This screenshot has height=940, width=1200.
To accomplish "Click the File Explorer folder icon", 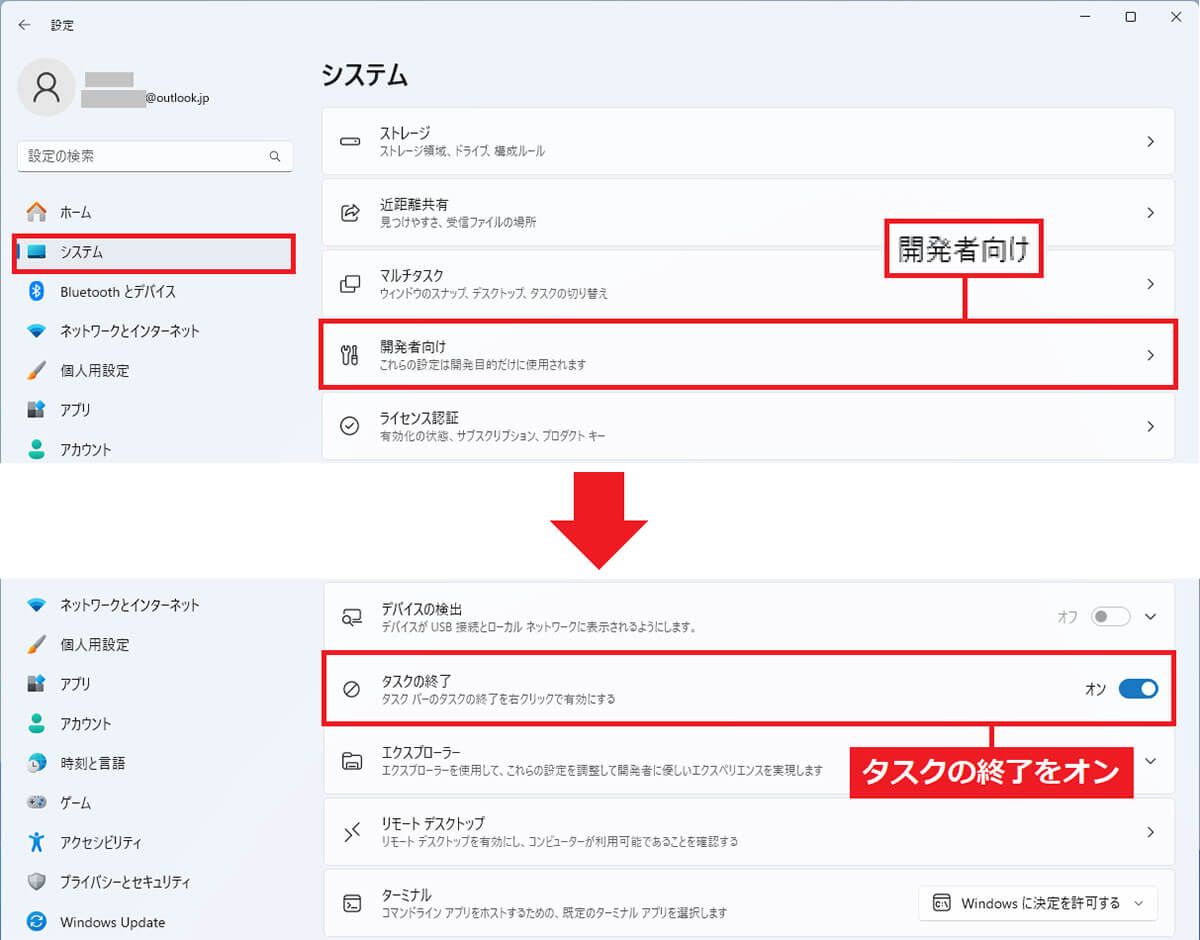I will pos(352,761).
